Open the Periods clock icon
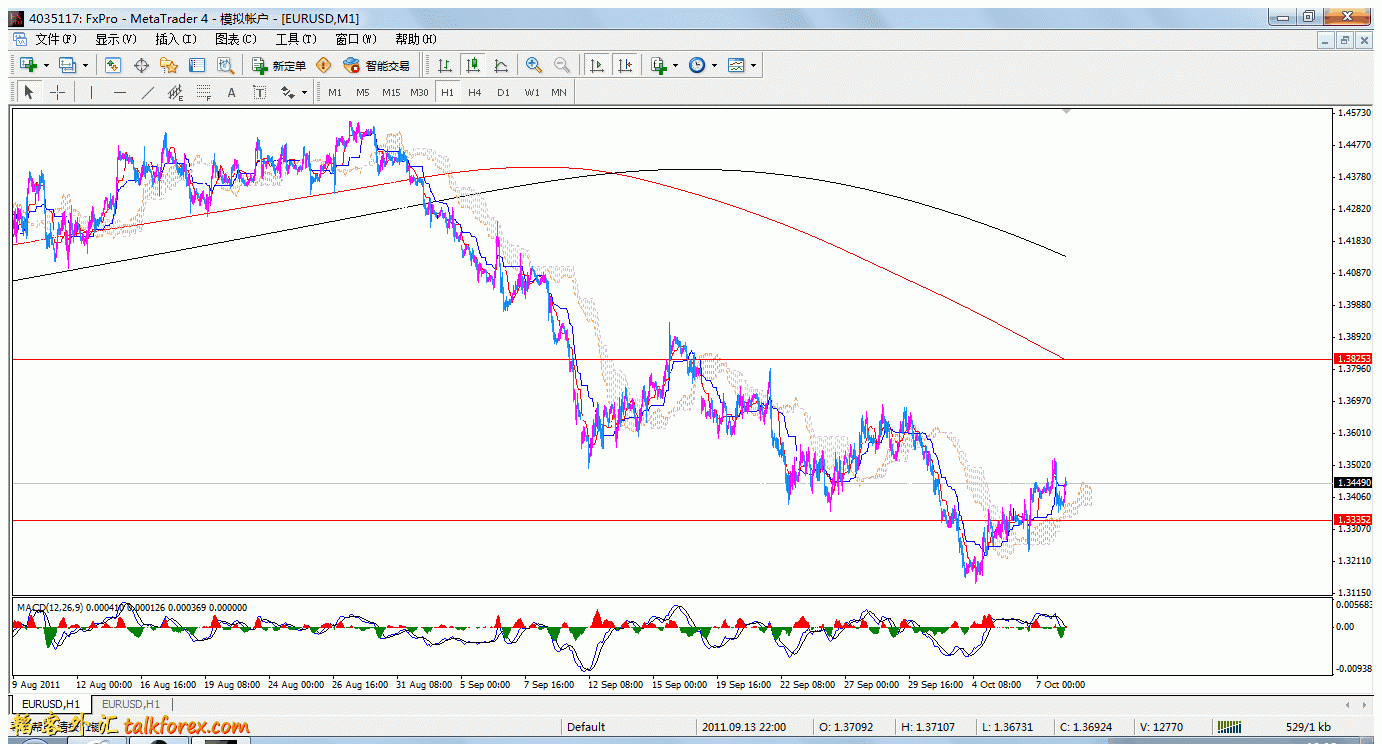 coord(697,65)
